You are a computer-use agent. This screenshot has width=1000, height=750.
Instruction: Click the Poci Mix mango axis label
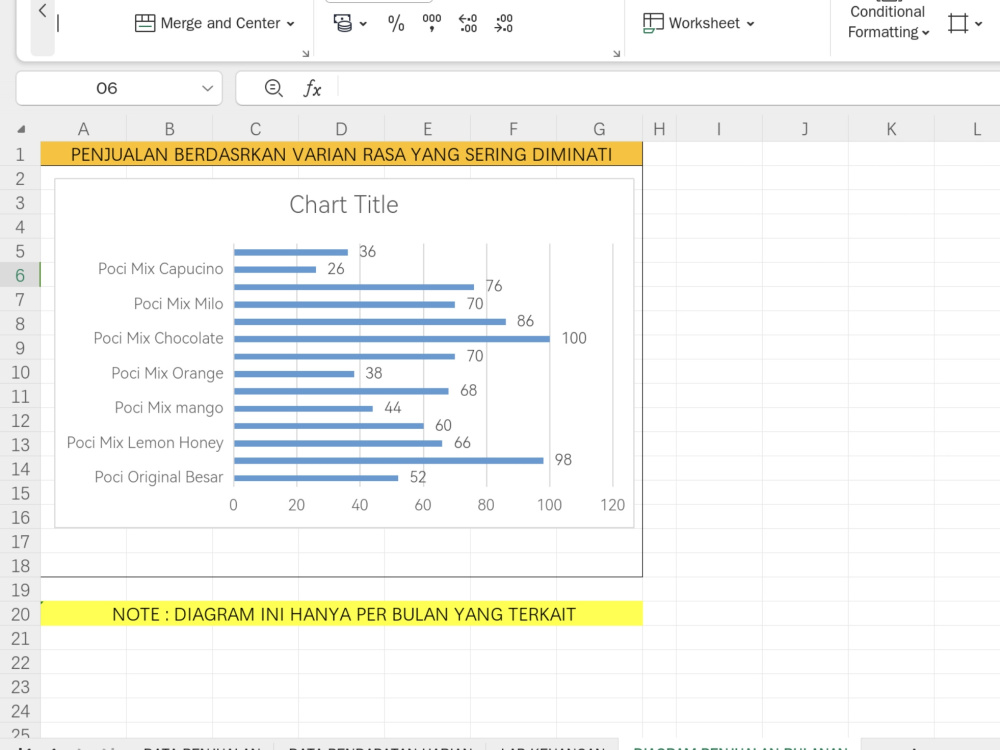(x=169, y=408)
